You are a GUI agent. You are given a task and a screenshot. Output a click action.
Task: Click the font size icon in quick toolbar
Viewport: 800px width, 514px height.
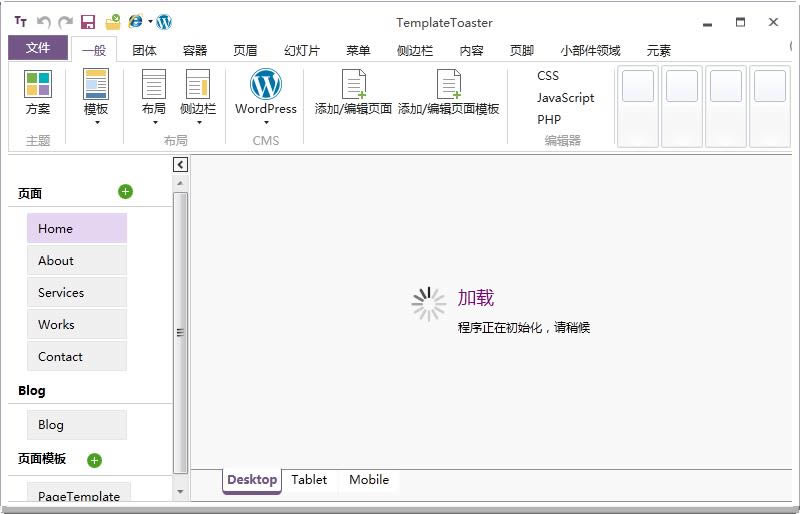point(20,21)
